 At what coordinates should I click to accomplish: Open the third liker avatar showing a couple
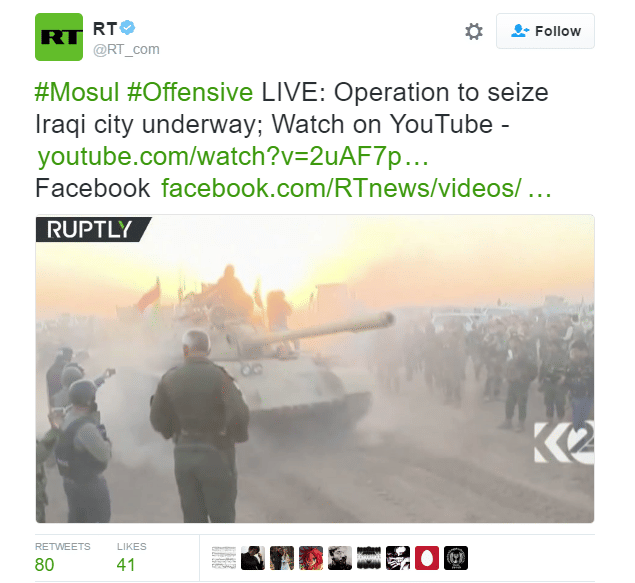pyautogui.click(x=282, y=558)
